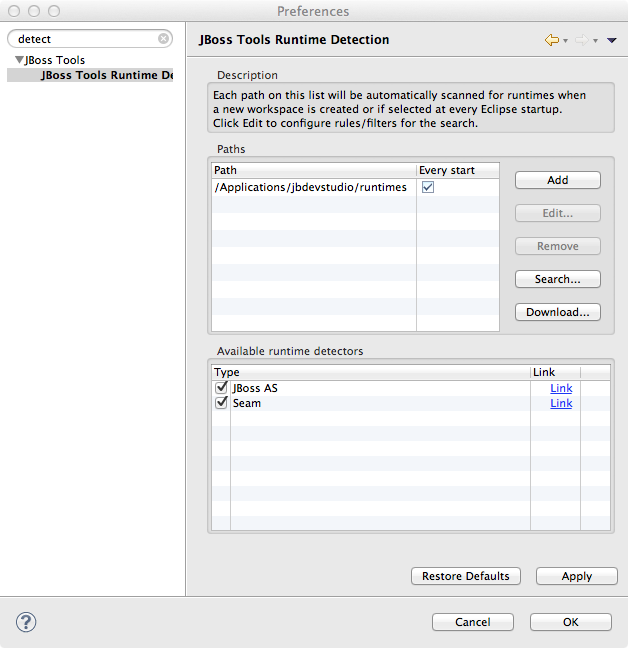Image resolution: width=628 pixels, height=648 pixels.
Task: Click the description text box
Action: pos(411,108)
